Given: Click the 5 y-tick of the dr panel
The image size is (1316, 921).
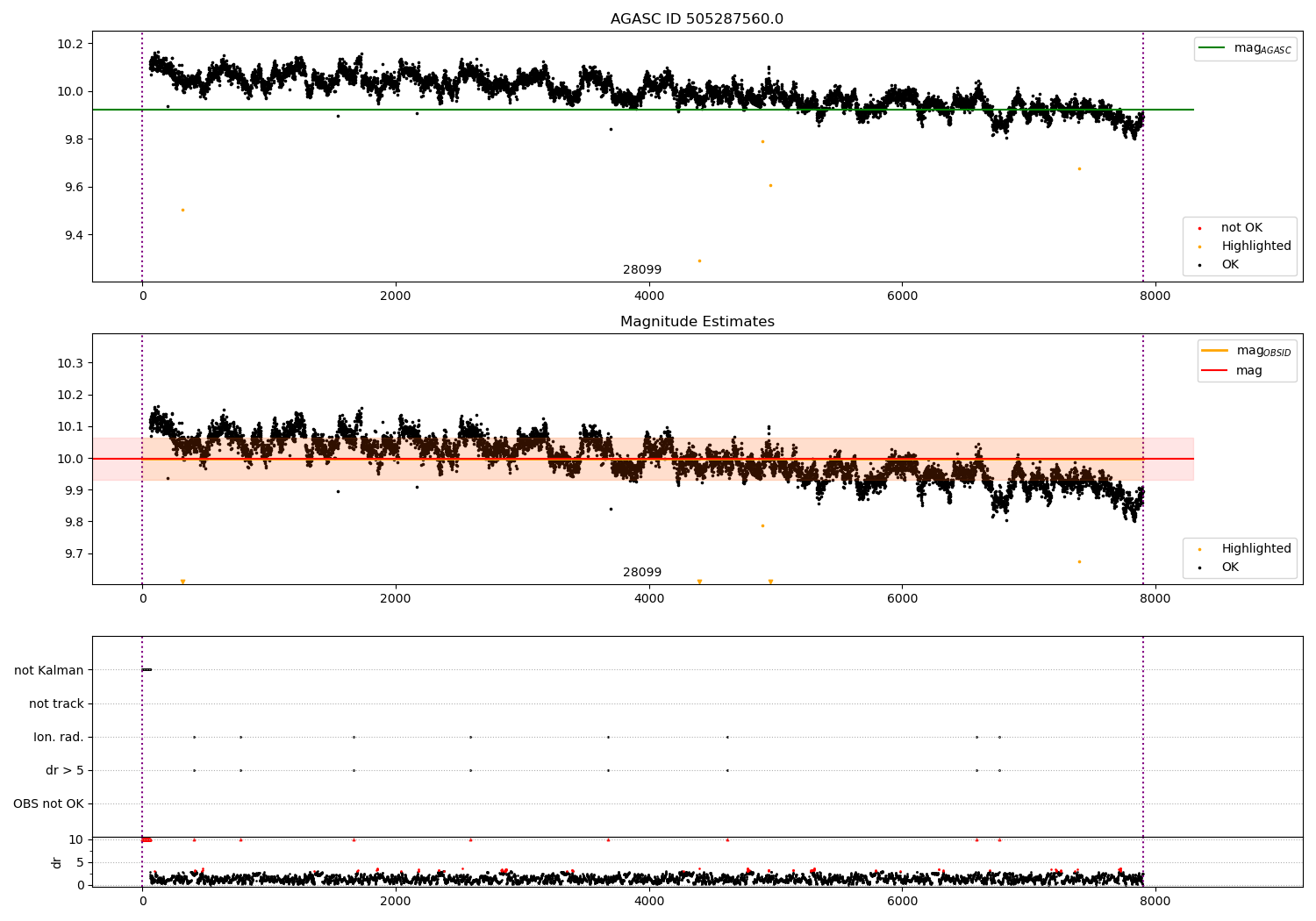Looking at the screenshot, I should (80, 862).
